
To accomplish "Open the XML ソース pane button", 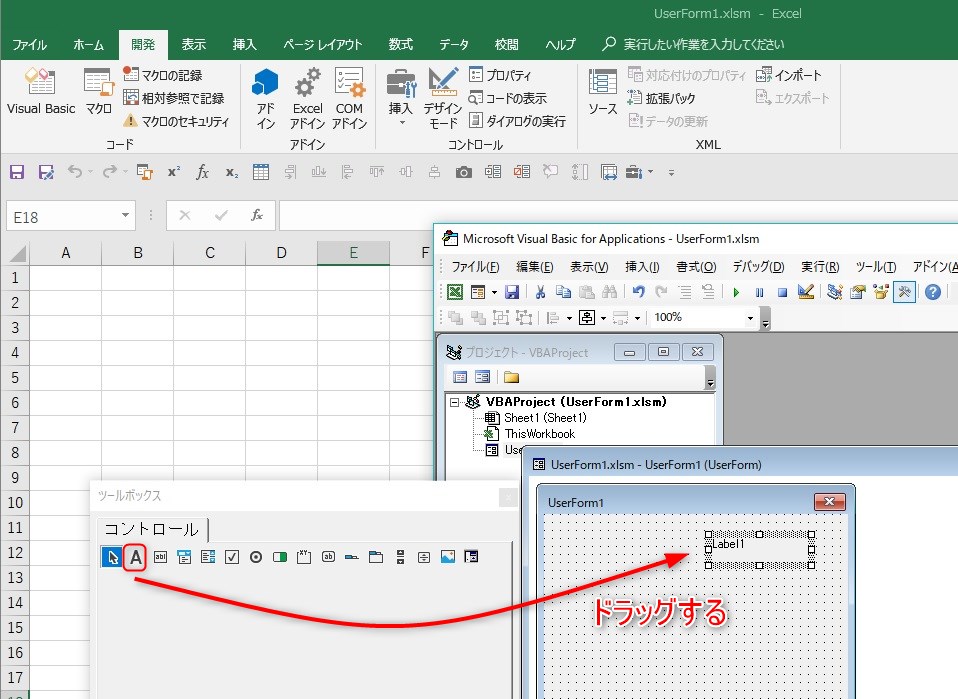I will (x=602, y=91).
